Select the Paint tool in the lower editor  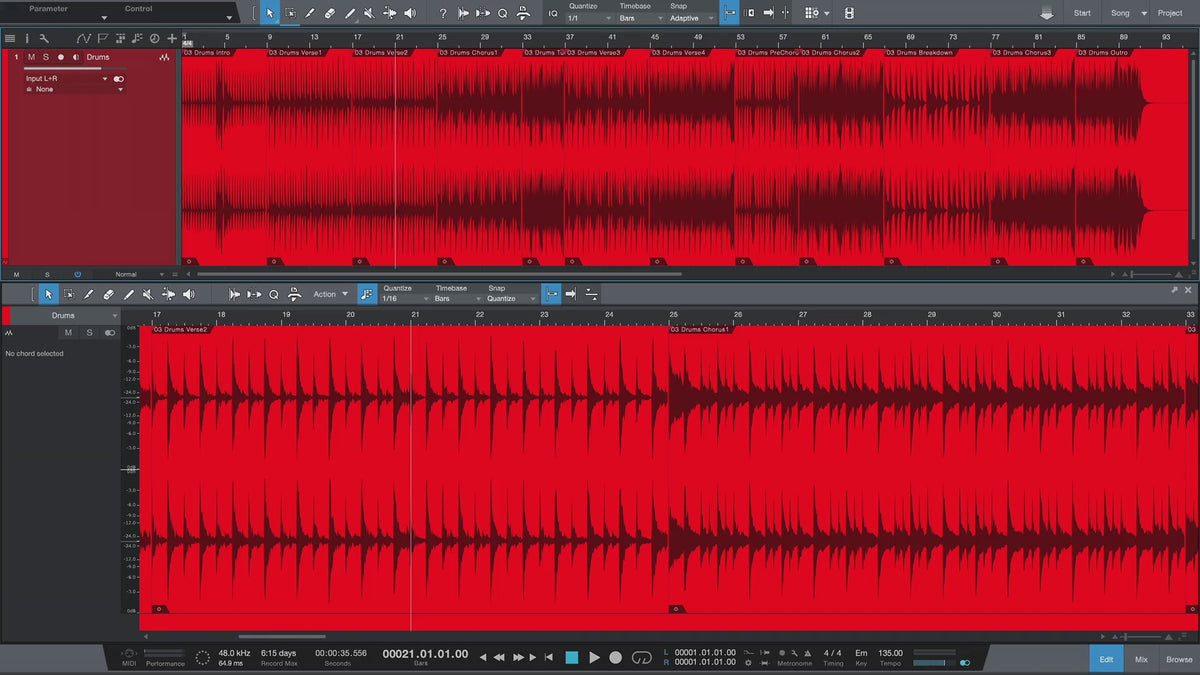tap(128, 294)
